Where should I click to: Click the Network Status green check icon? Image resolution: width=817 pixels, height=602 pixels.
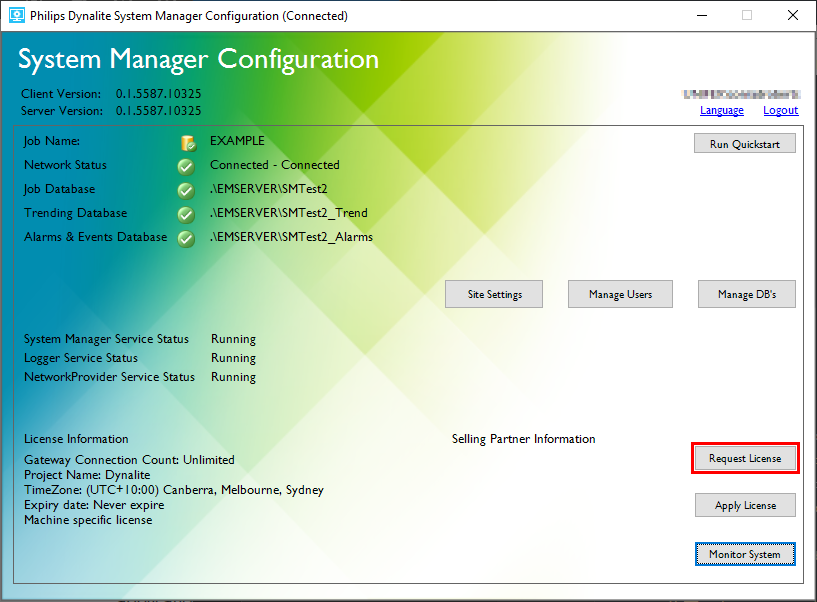[x=186, y=166]
